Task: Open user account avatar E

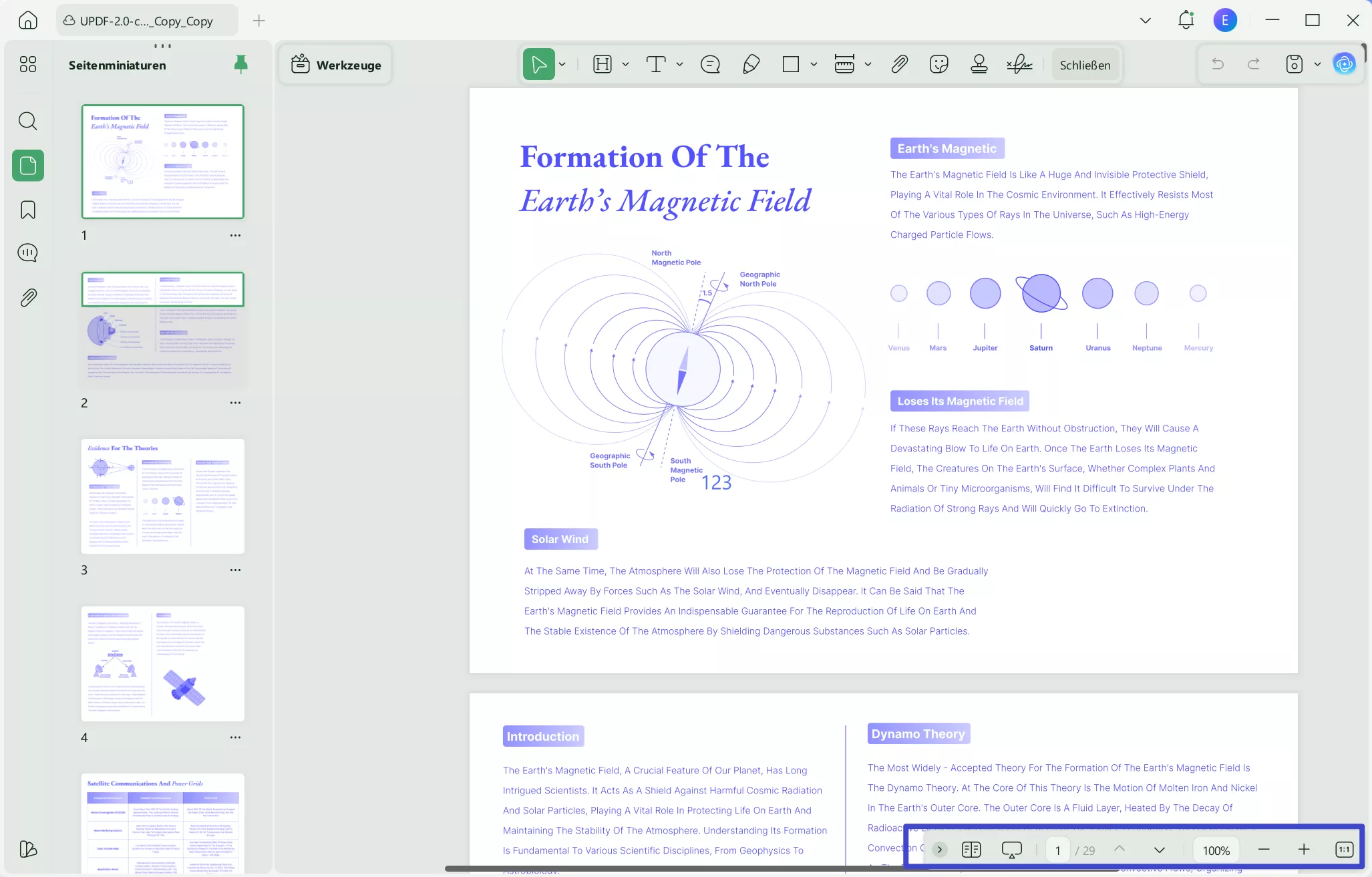Action: point(1225,20)
